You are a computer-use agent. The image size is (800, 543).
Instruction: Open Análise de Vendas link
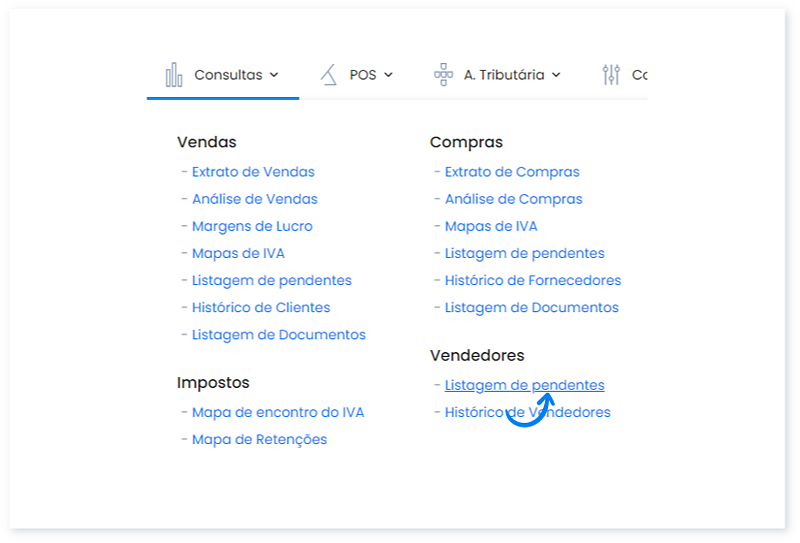(x=254, y=199)
